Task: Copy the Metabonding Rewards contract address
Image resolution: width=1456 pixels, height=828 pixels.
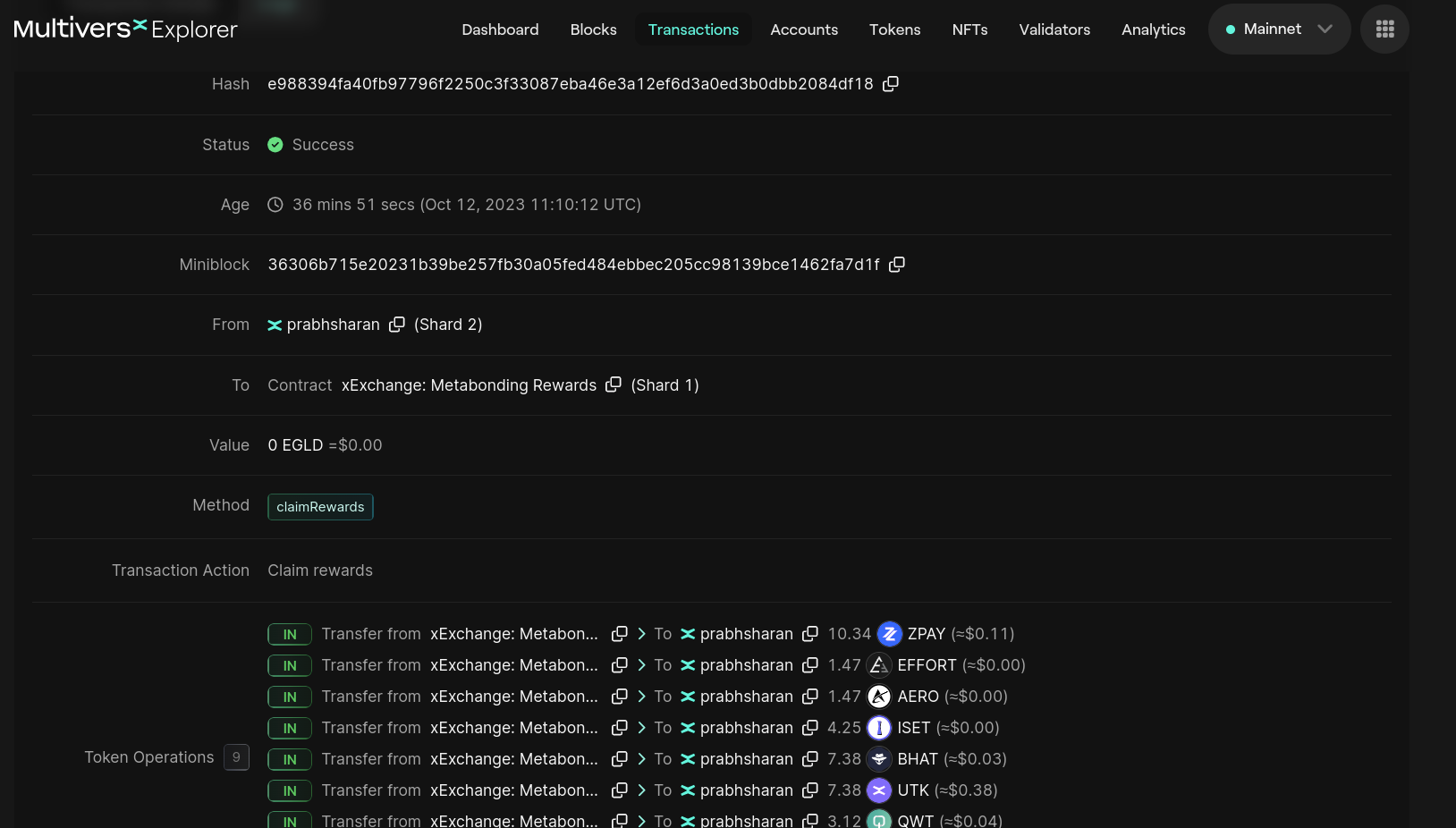Action: [x=613, y=384]
